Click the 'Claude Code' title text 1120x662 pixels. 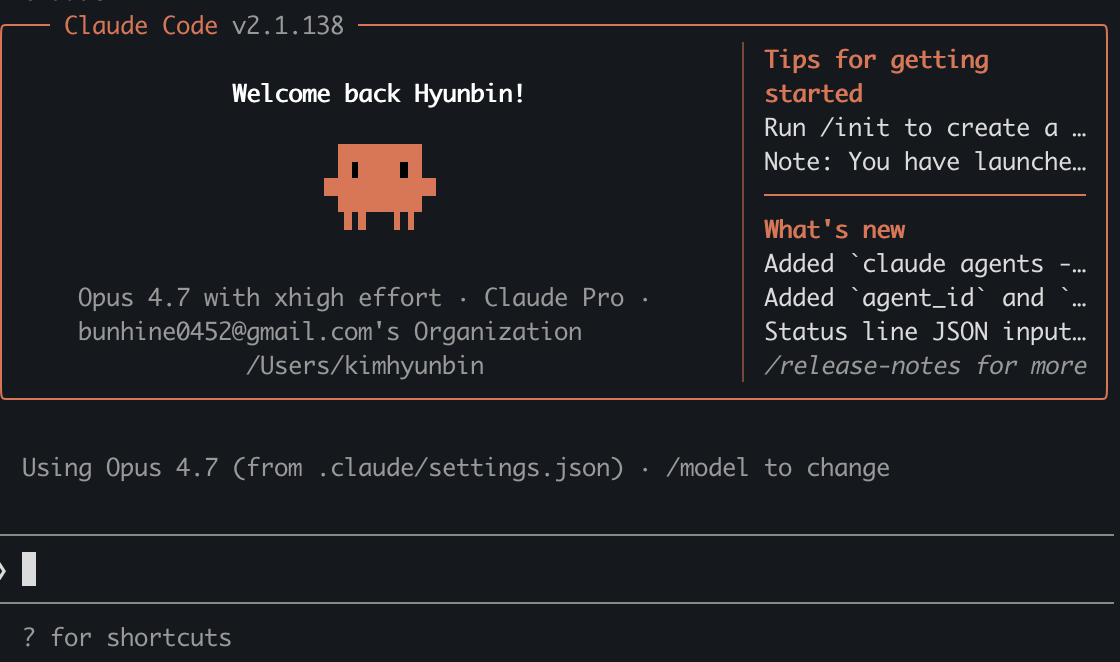141,26
